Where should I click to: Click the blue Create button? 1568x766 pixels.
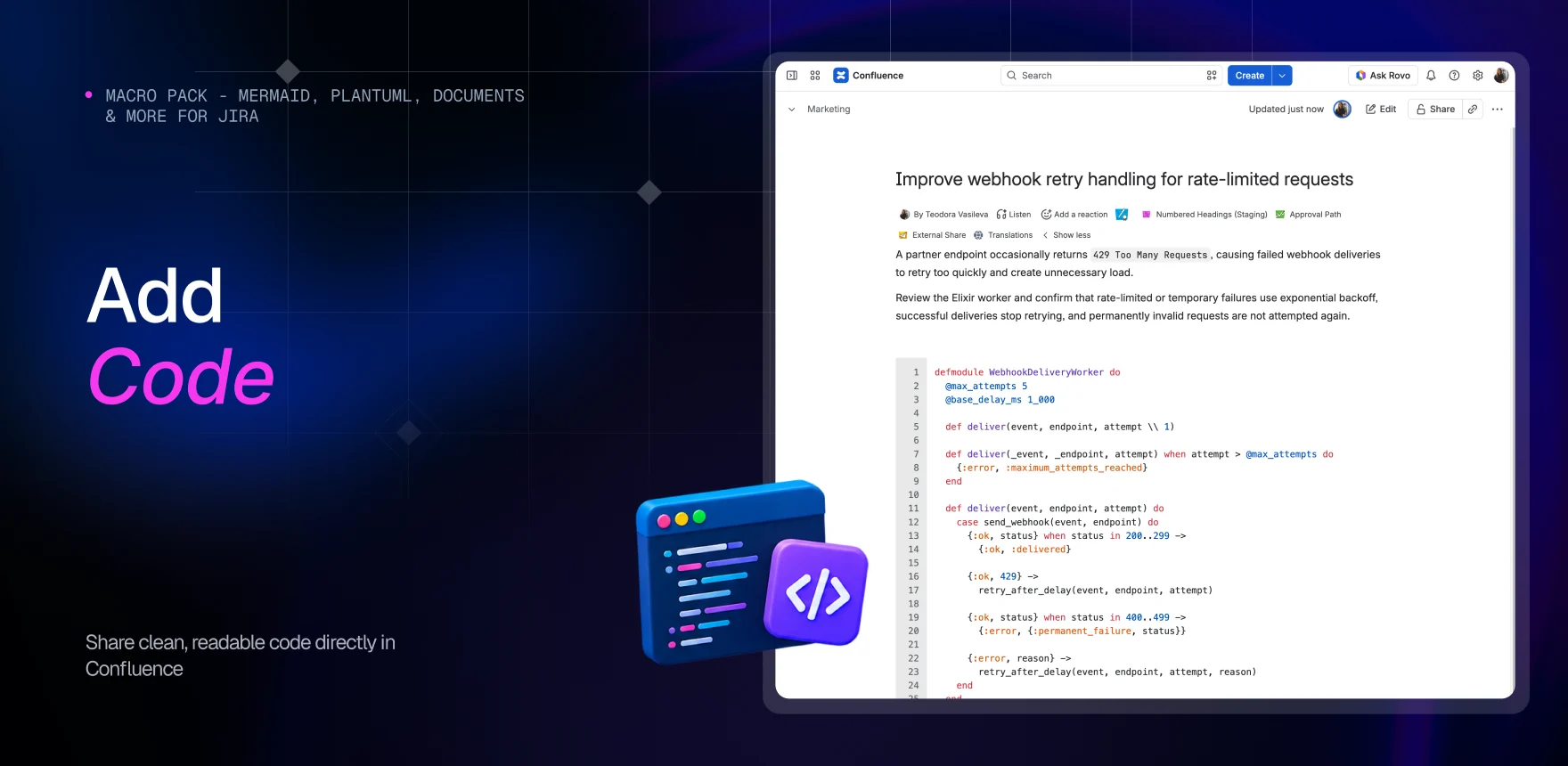tap(1250, 76)
